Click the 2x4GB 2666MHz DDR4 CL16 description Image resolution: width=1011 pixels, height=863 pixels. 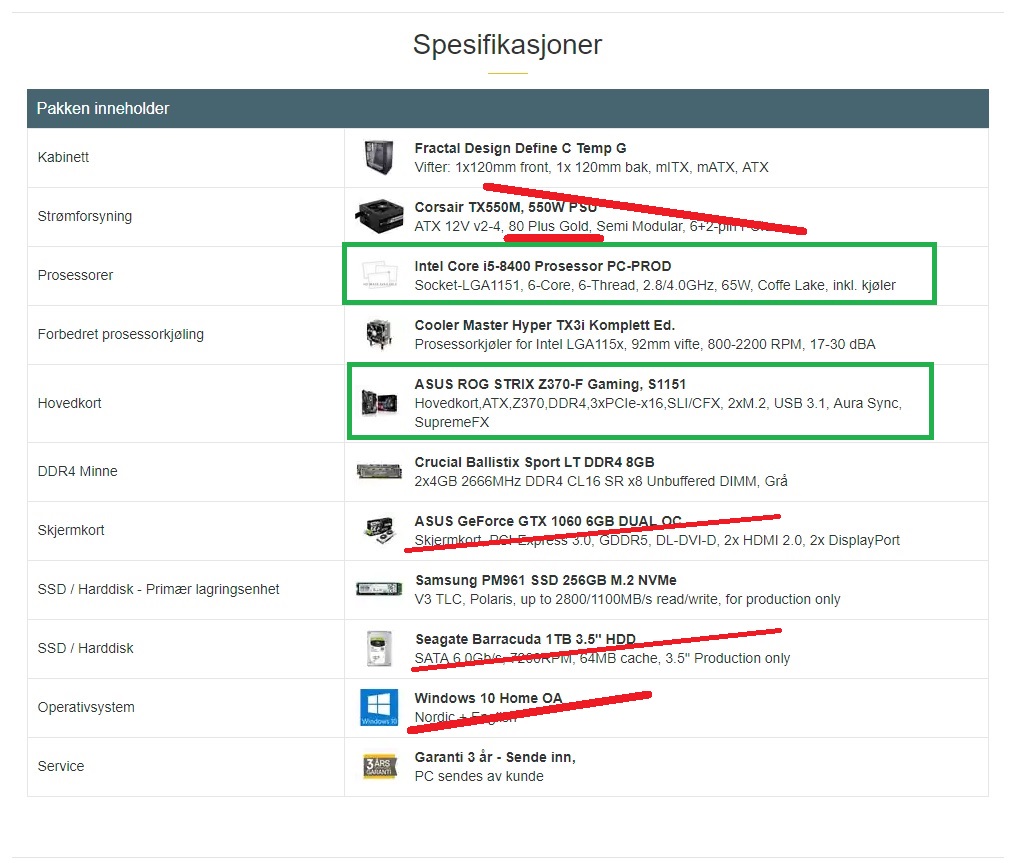pos(601,482)
